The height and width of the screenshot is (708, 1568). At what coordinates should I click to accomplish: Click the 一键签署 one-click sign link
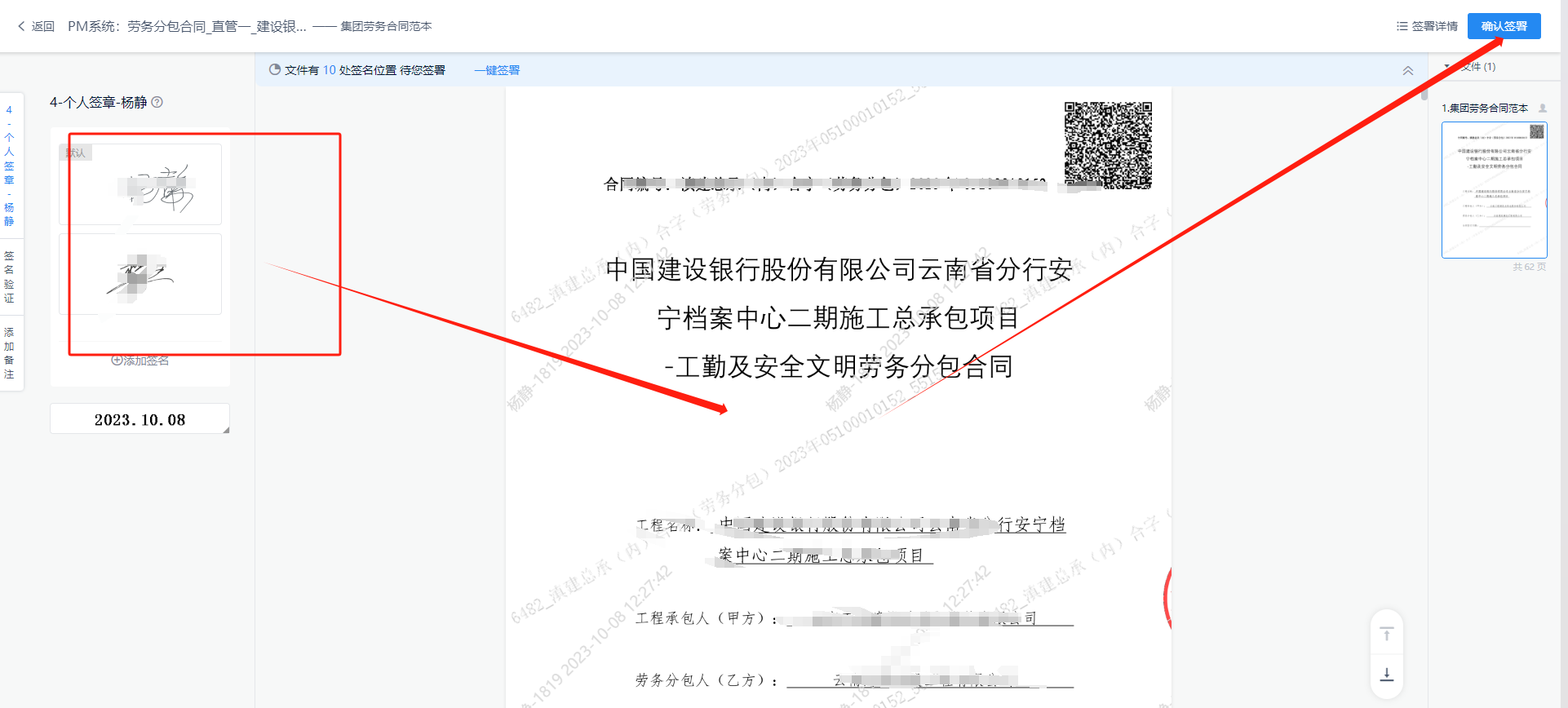click(x=497, y=70)
